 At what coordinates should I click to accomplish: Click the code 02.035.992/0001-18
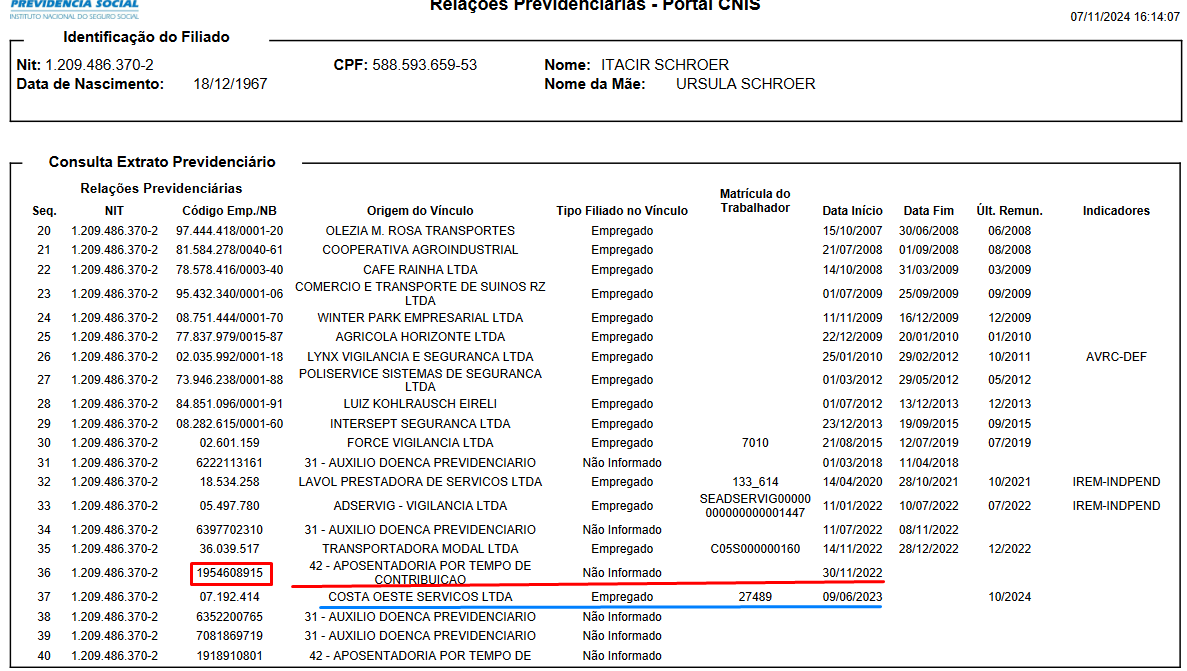pos(229,357)
